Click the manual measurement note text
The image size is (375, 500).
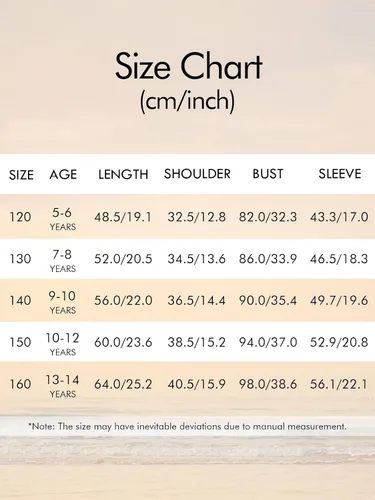187,426
